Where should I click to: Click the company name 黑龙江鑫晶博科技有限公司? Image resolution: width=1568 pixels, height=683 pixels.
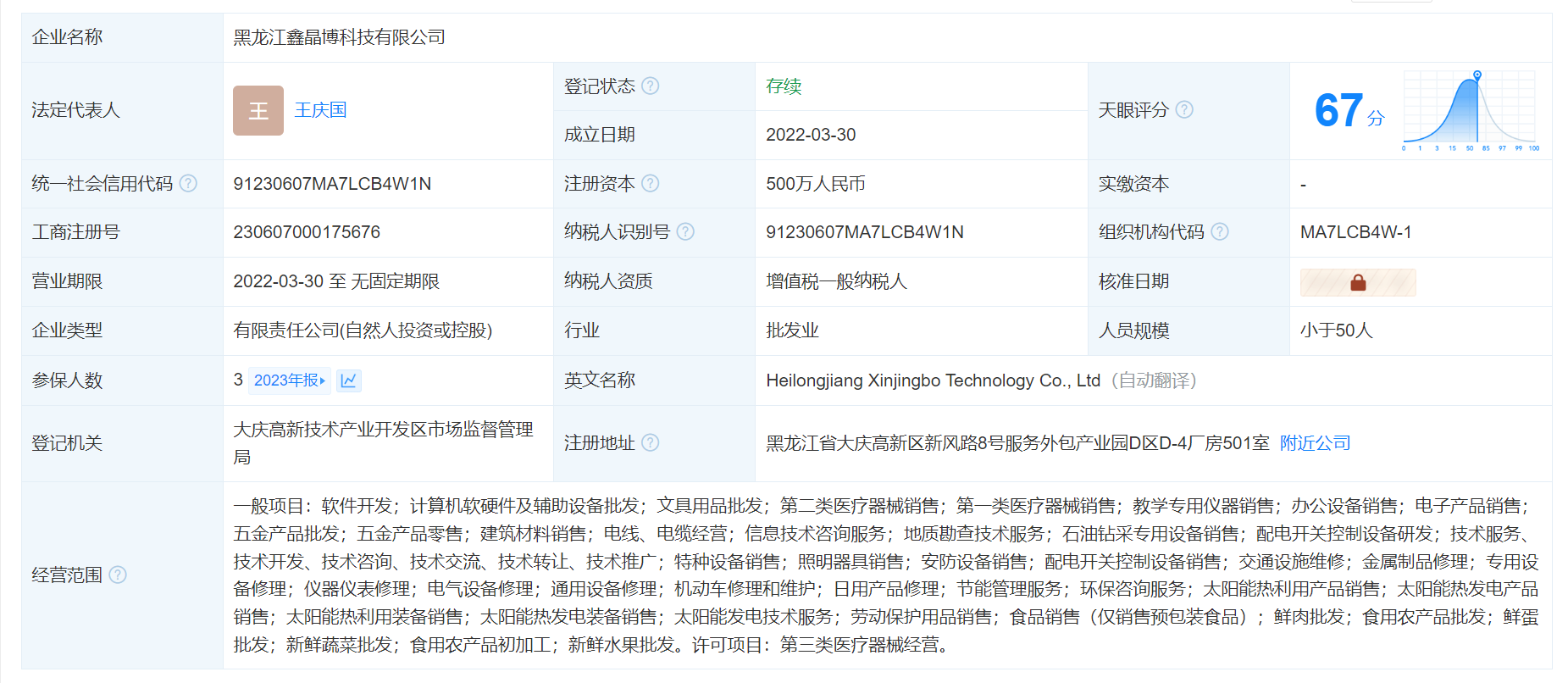tap(339, 37)
